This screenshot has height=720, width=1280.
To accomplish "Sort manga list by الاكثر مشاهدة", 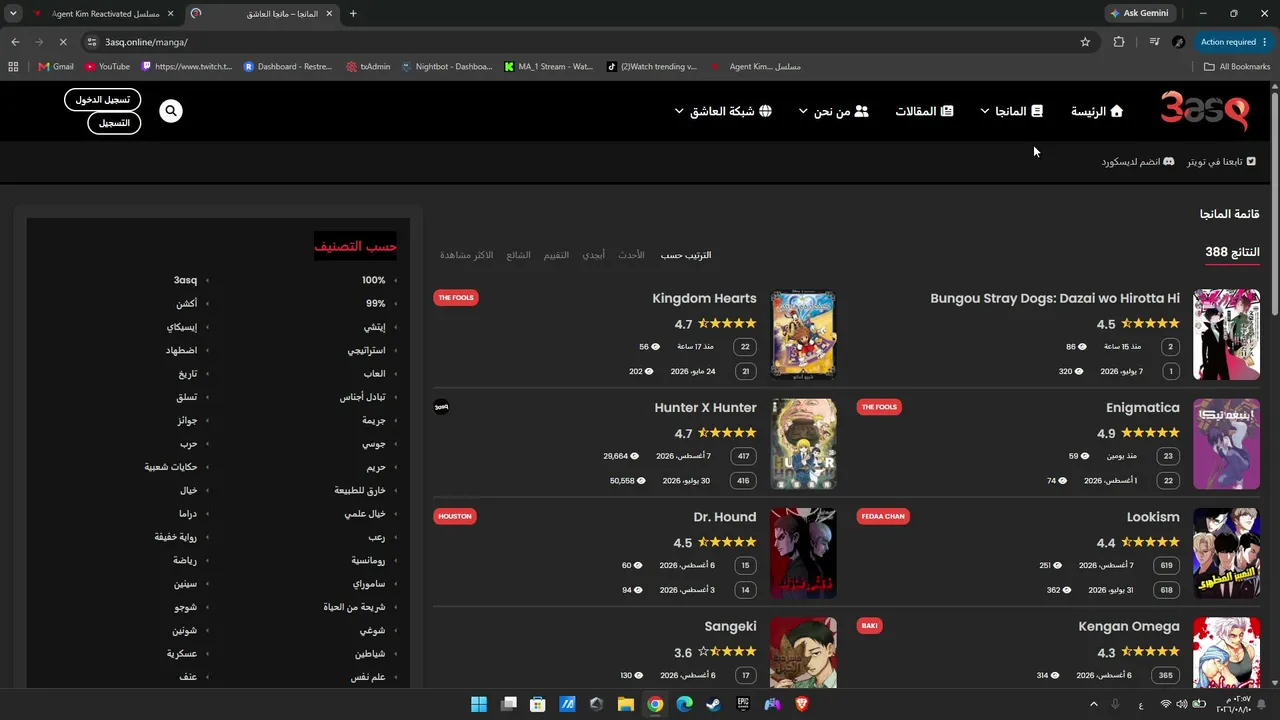I will [x=467, y=255].
